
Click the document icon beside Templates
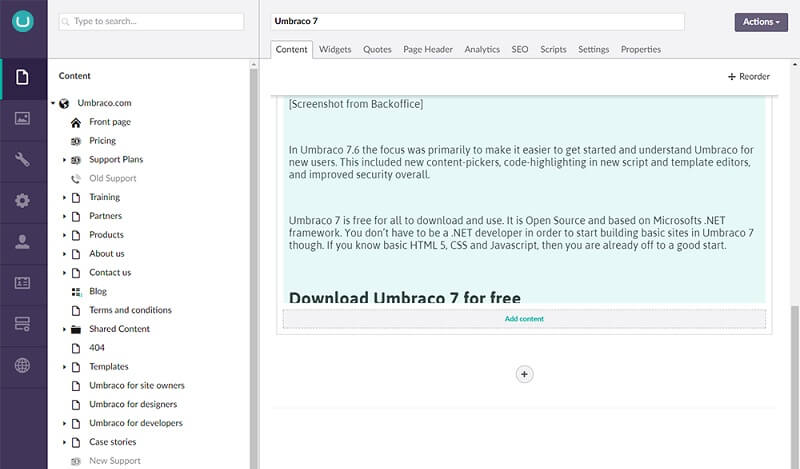tap(76, 367)
